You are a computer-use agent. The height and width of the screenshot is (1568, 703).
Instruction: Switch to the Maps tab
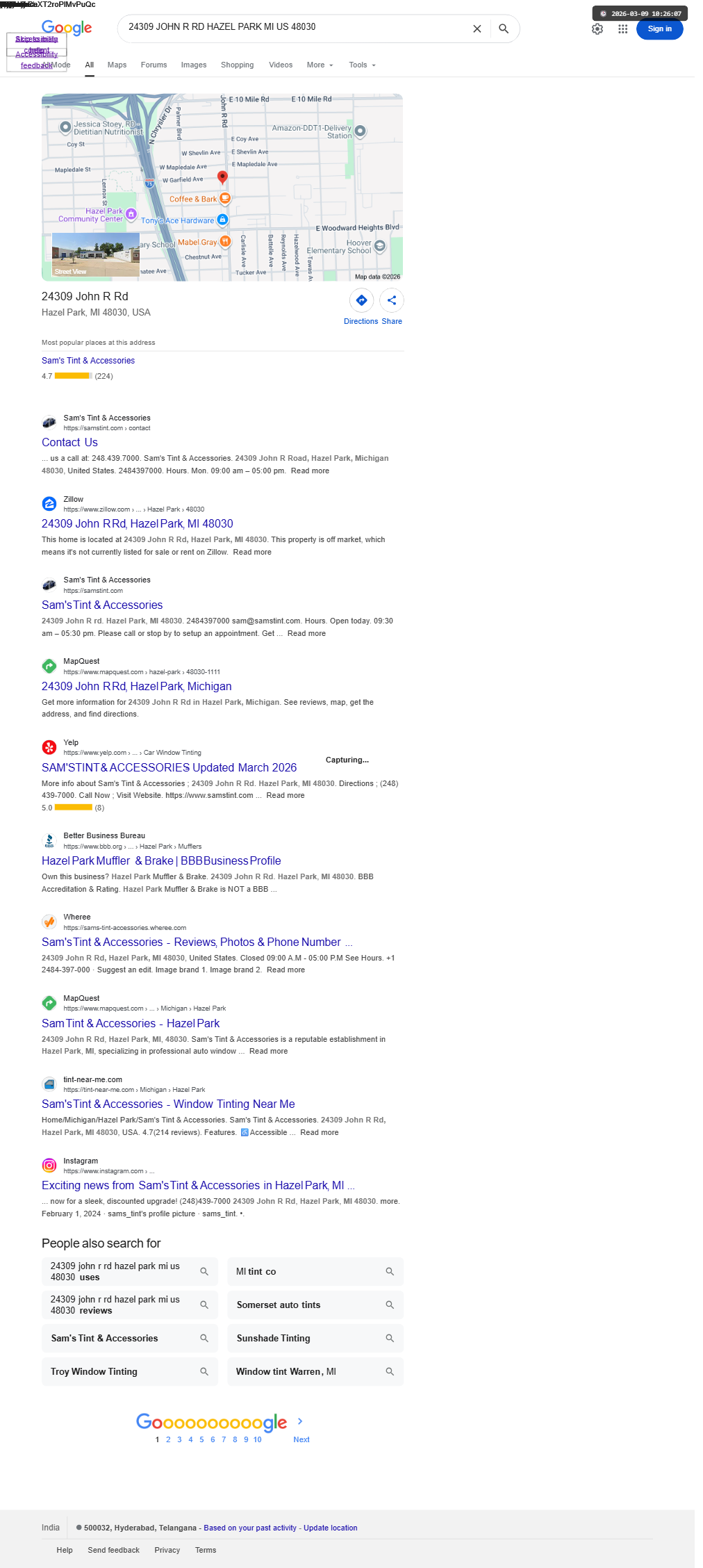point(117,65)
